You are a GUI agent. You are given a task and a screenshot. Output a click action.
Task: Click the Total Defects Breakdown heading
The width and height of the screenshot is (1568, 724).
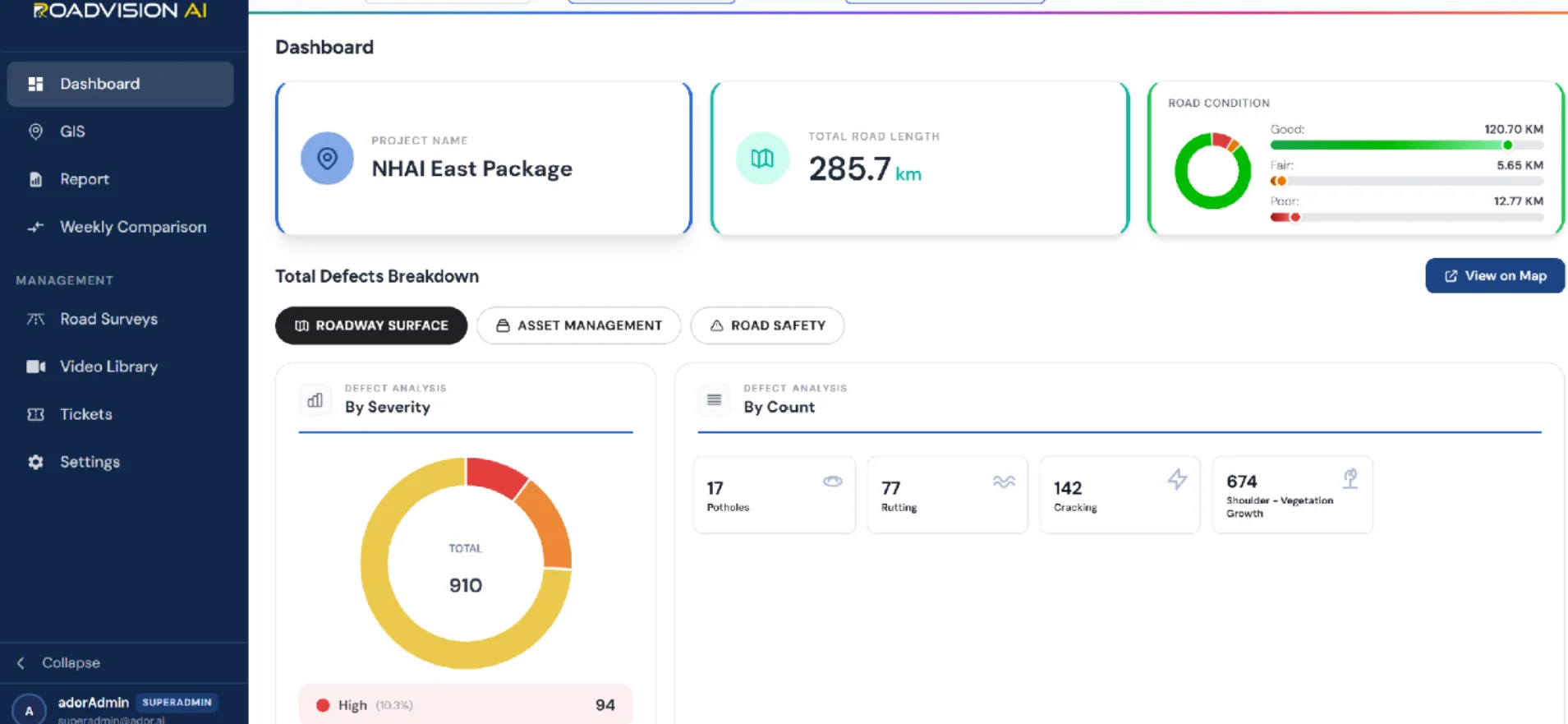point(377,276)
